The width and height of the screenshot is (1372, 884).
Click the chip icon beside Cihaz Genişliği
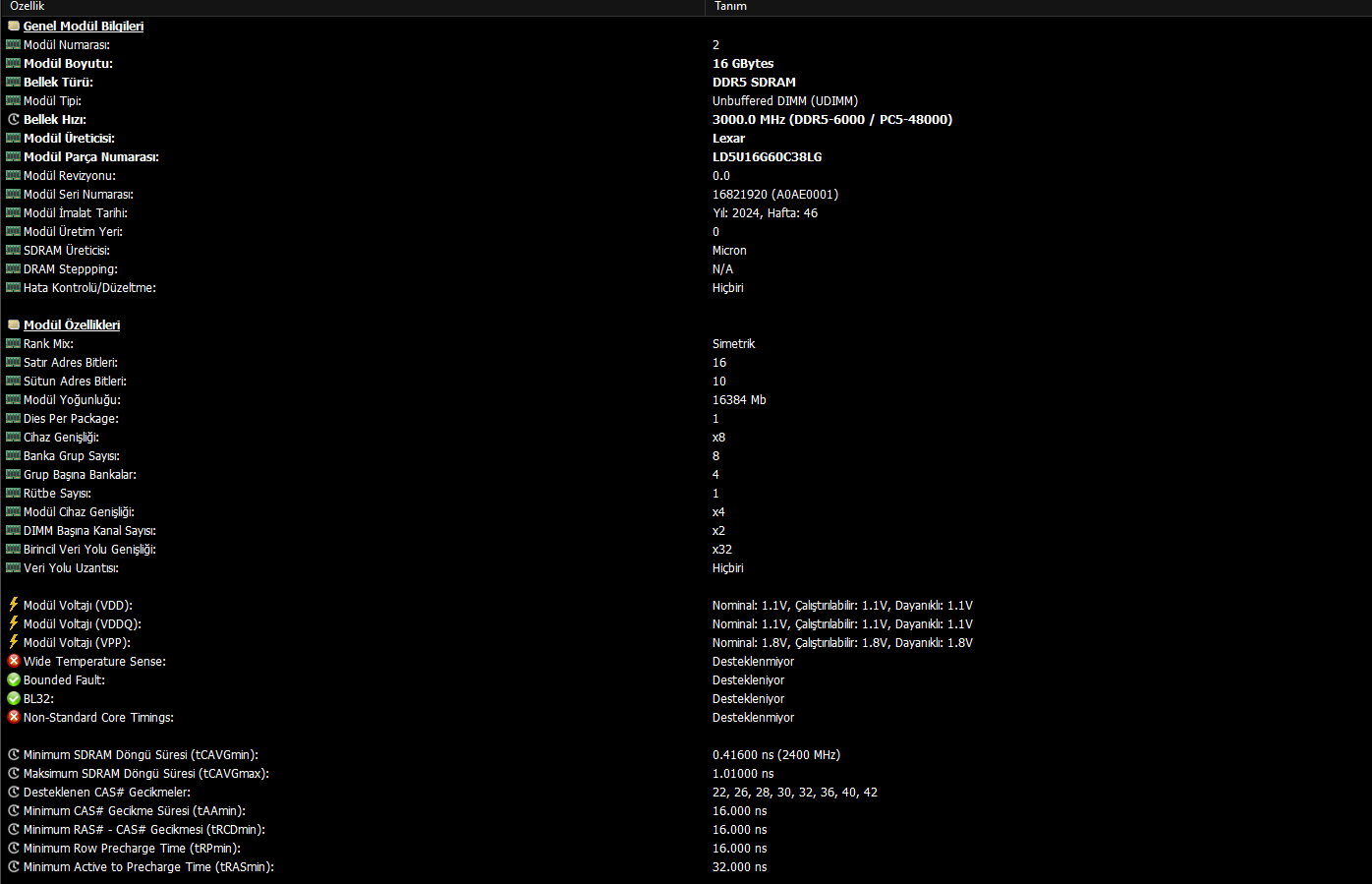click(14, 438)
